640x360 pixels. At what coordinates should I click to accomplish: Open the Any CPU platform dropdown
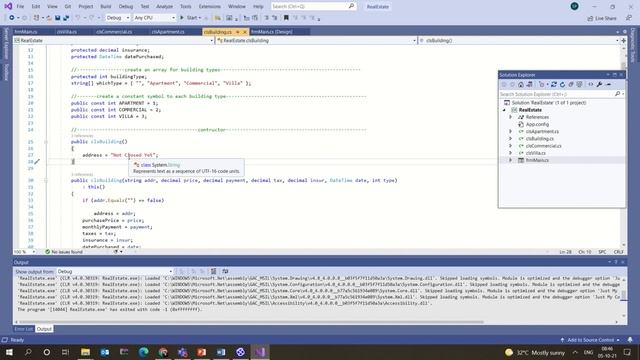tap(154, 18)
